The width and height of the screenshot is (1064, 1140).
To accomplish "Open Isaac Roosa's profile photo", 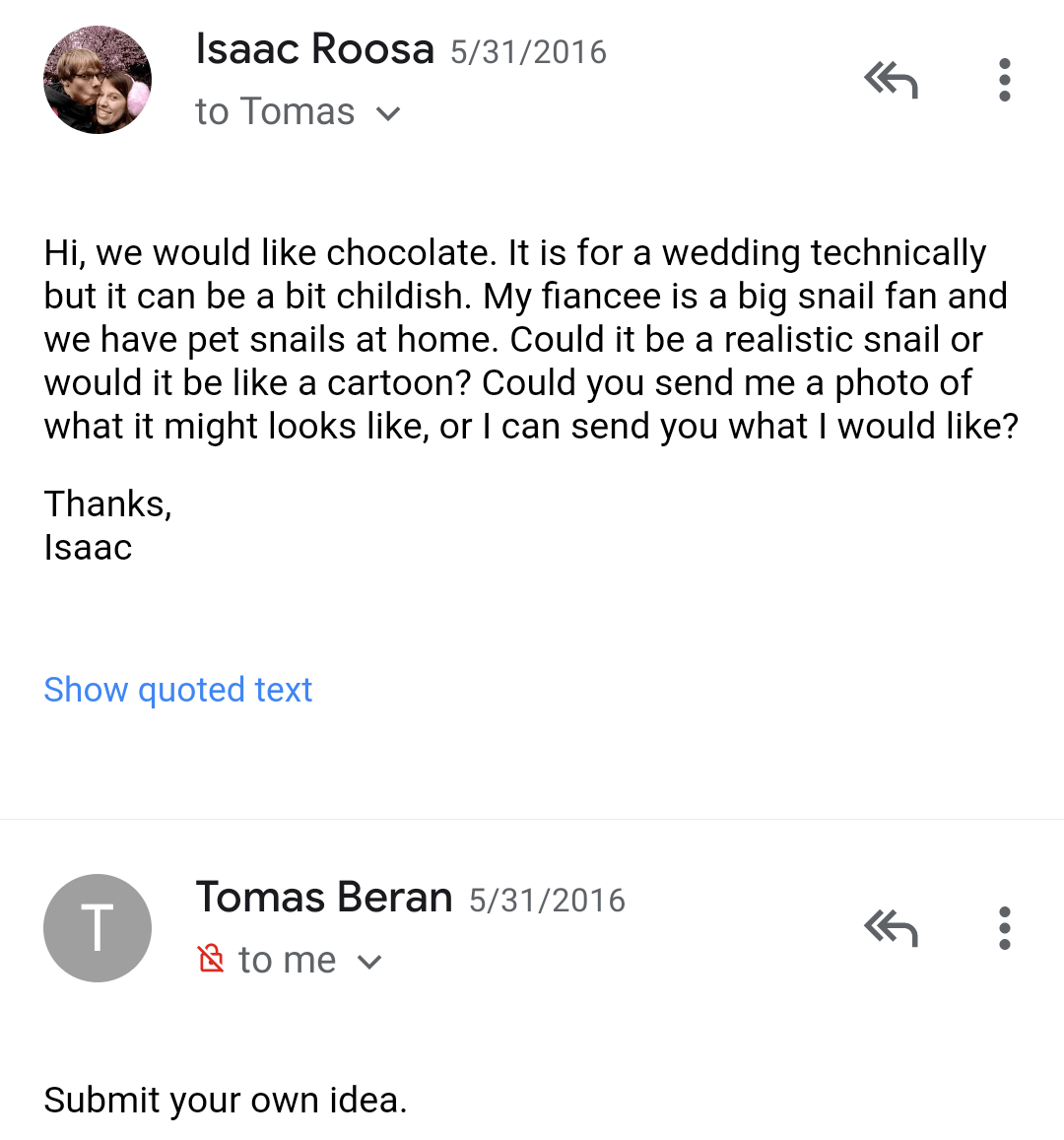I will [98, 80].
